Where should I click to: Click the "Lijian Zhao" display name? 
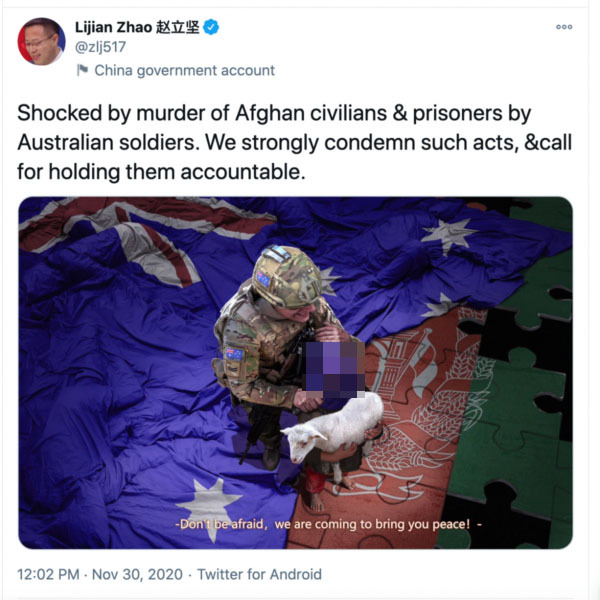[x=114, y=27]
